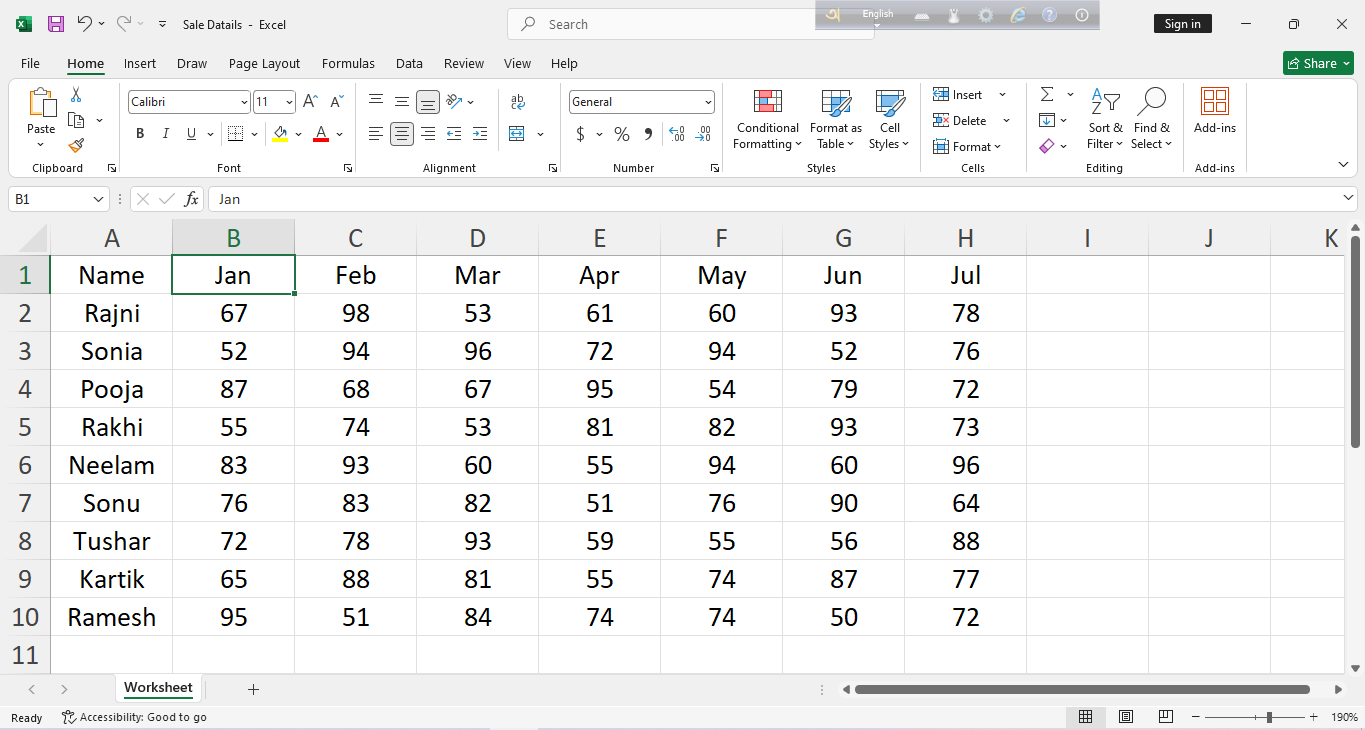Open the Add-ins button
This screenshot has height=730, width=1365.
pyautogui.click(x=1214, y=112)
